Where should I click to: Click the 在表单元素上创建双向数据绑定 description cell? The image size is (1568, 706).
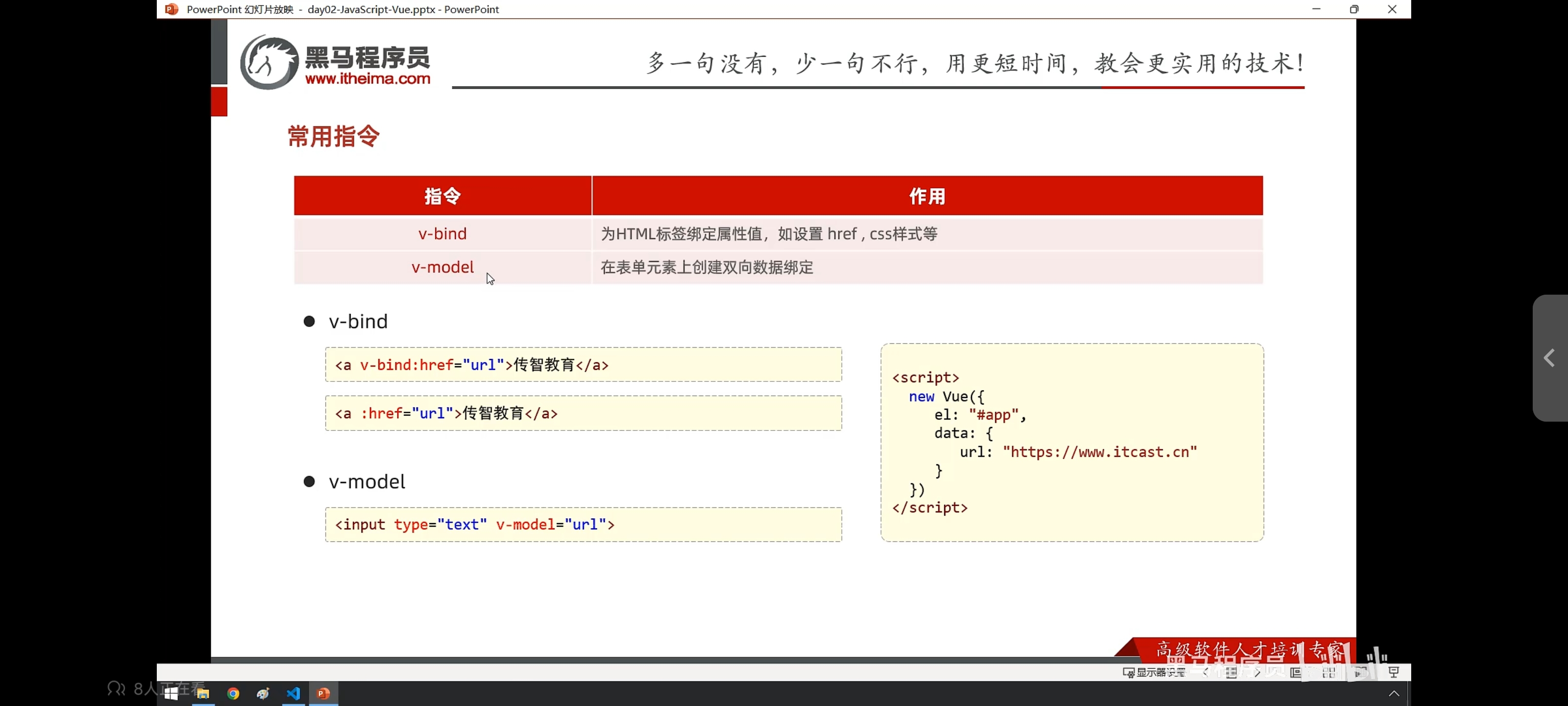coord(927,267)
